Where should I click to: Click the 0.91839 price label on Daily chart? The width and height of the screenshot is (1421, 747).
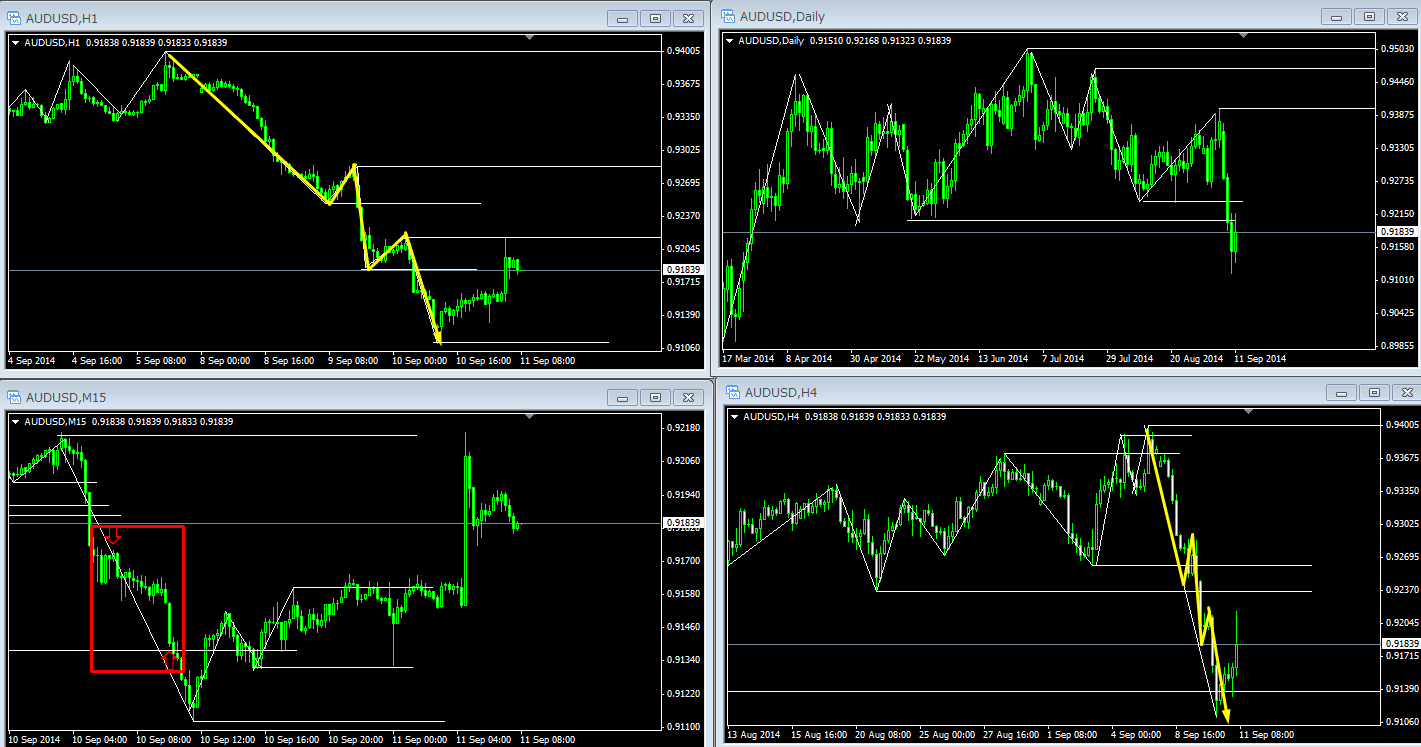[1396, 232]
